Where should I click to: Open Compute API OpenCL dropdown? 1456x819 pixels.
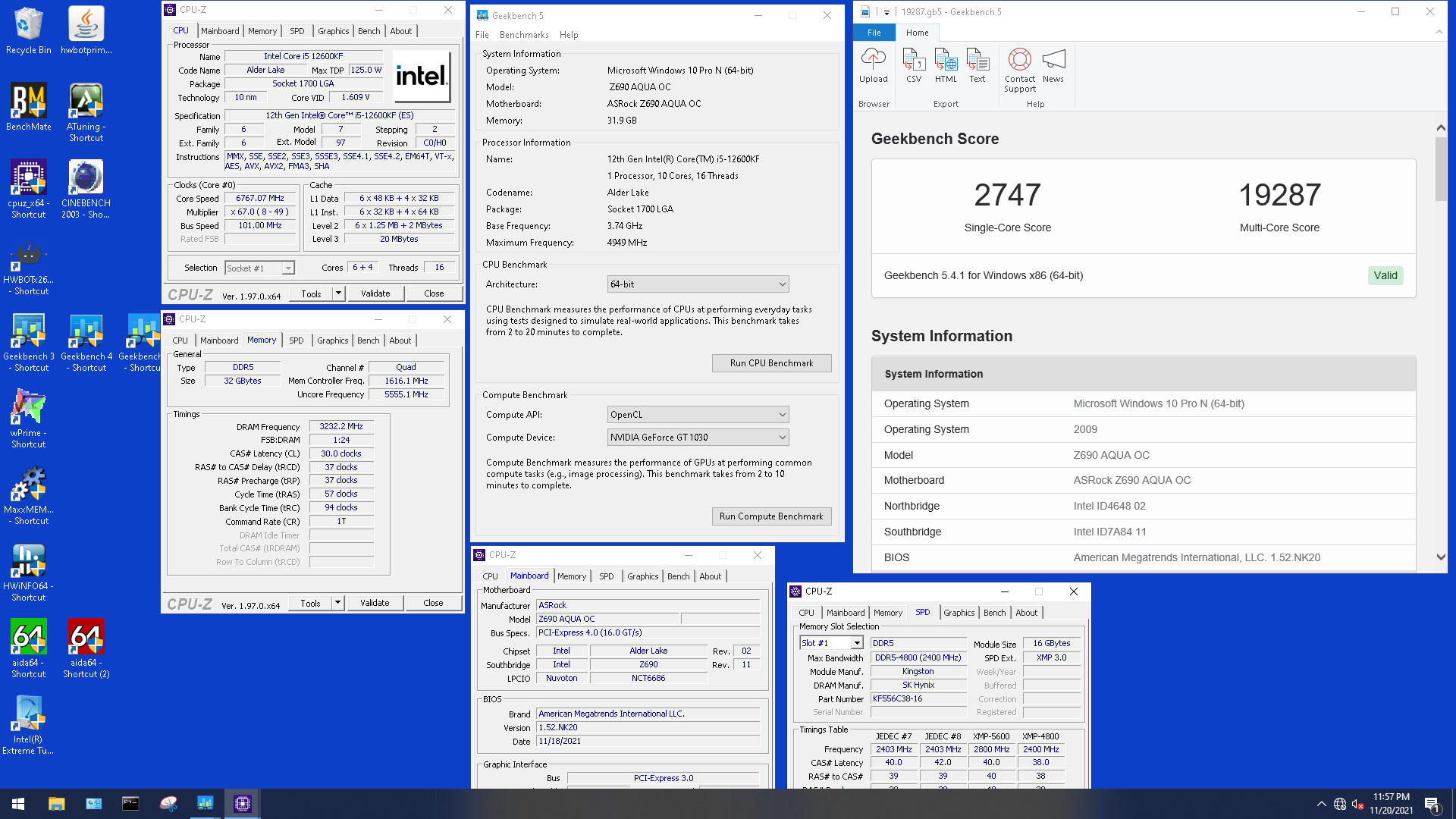698,415
